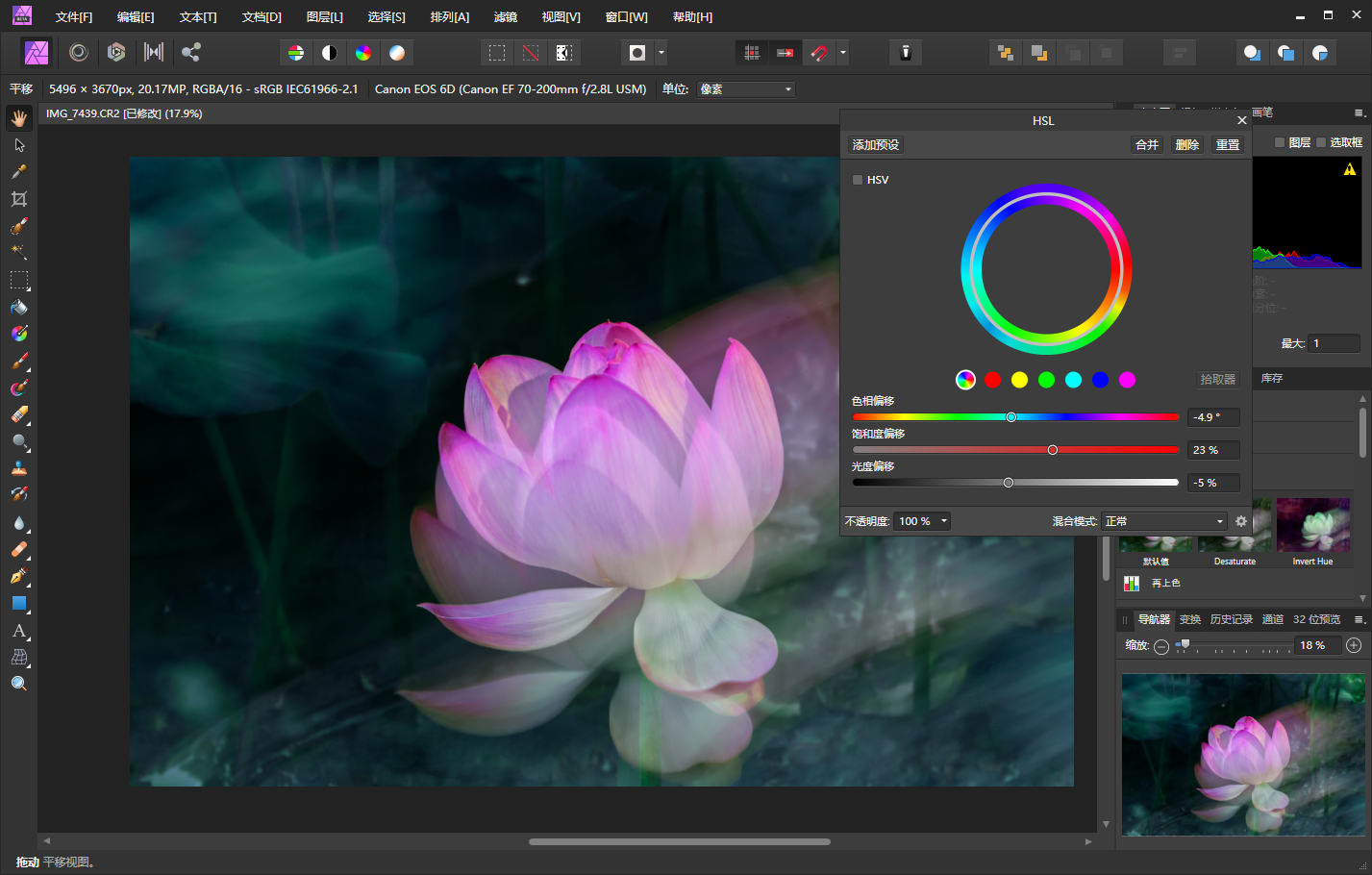Select the Zoom magnifier tool

pyautogui.click(x=19, y=684)
